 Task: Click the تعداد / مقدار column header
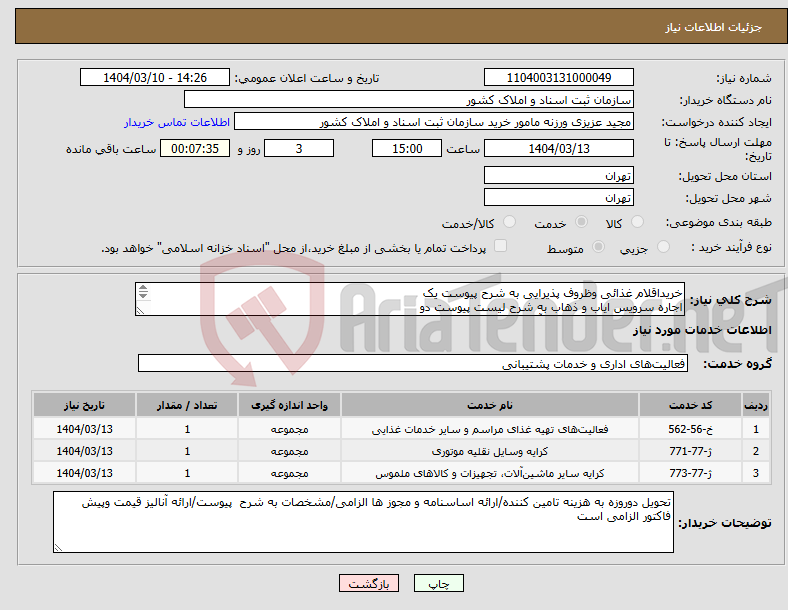tap(187, 405)
